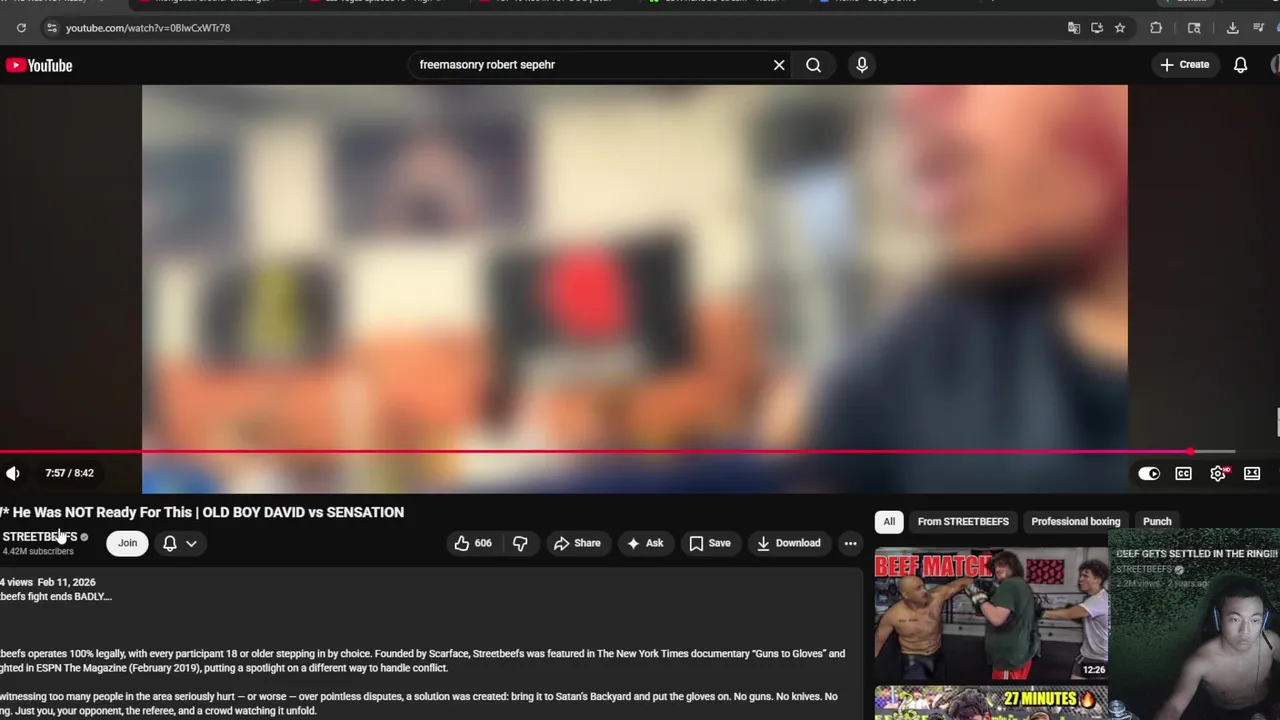Click the site info icon beside the URL

(51, 28)
